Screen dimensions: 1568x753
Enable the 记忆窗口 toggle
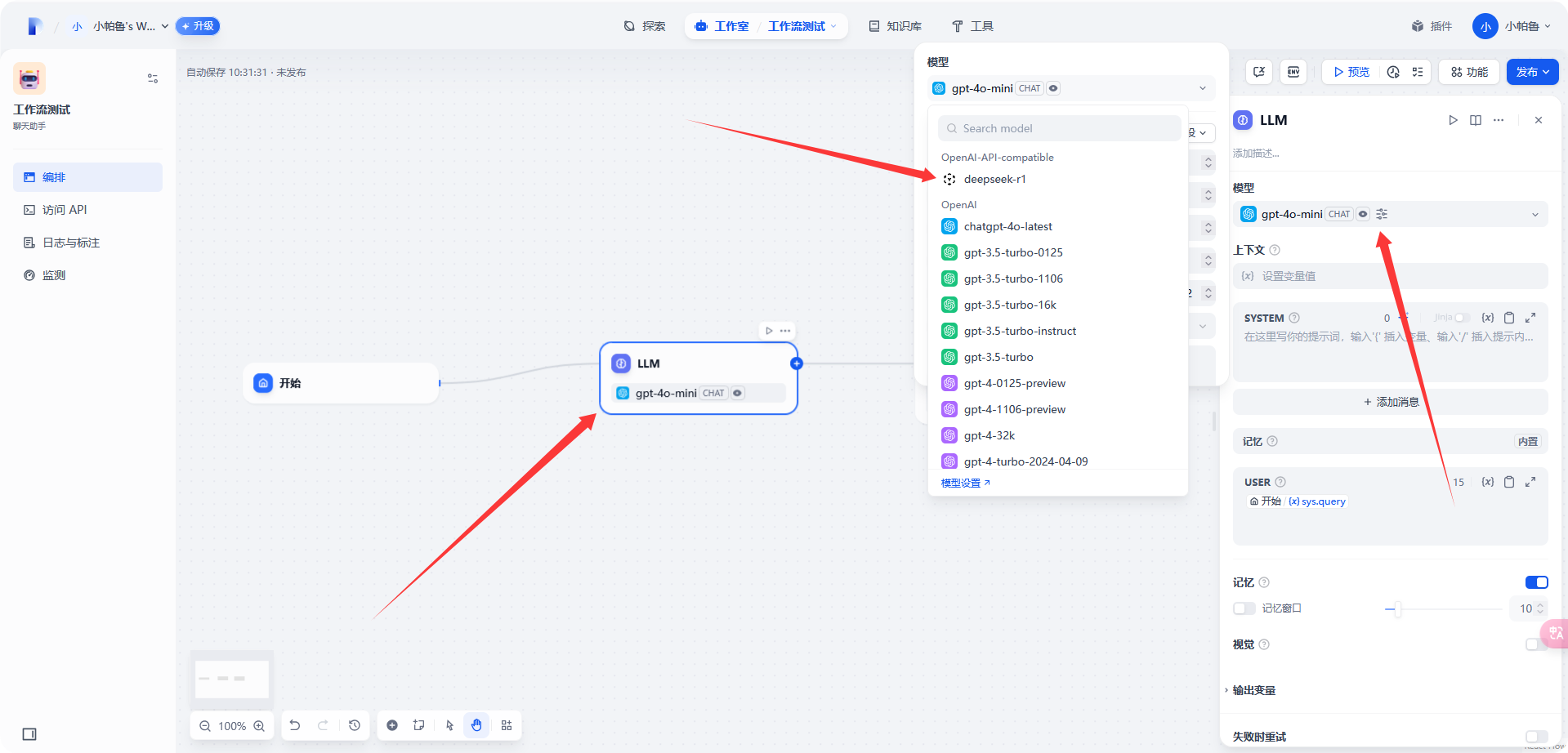pos(1244,608)
